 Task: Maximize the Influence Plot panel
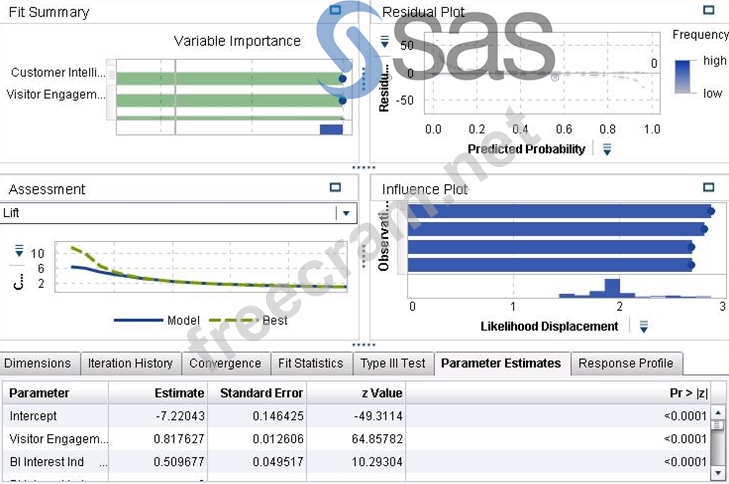coord(709,187)
